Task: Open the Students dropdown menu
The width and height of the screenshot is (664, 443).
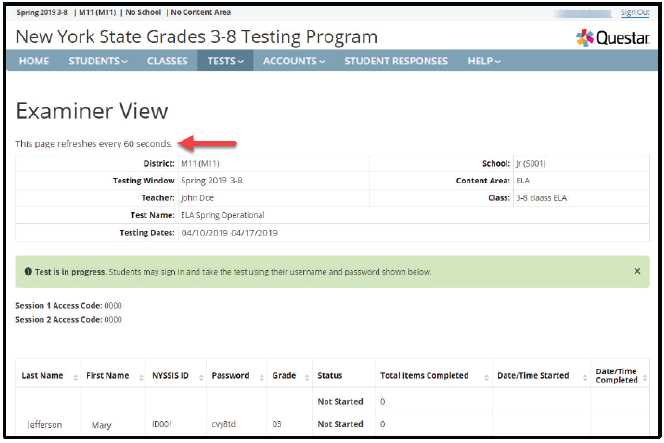Action: pos(98,61)
